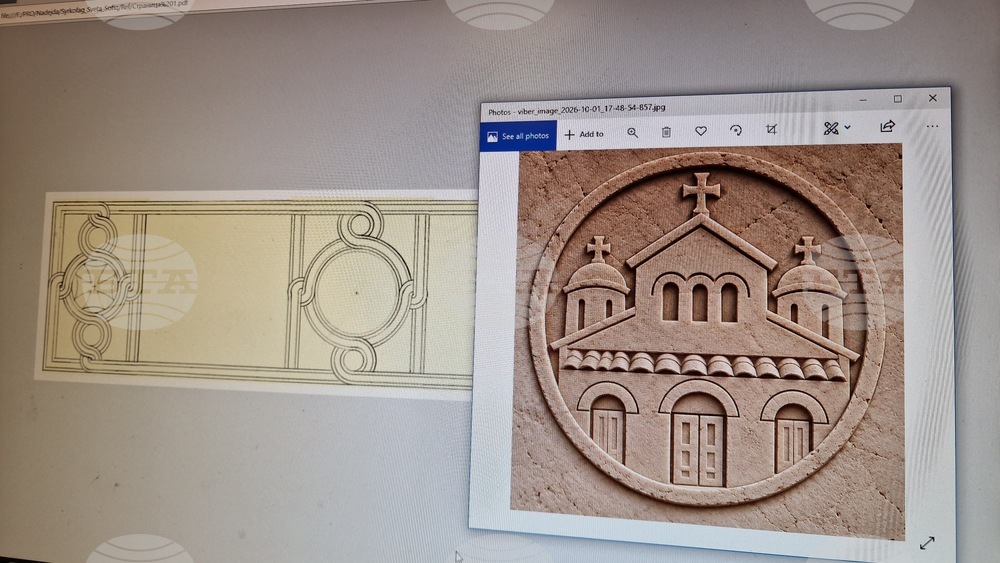Expand the Edit & Create dropdown chevron
This screenshot has height=563, width=1000.
click(848, 128)
